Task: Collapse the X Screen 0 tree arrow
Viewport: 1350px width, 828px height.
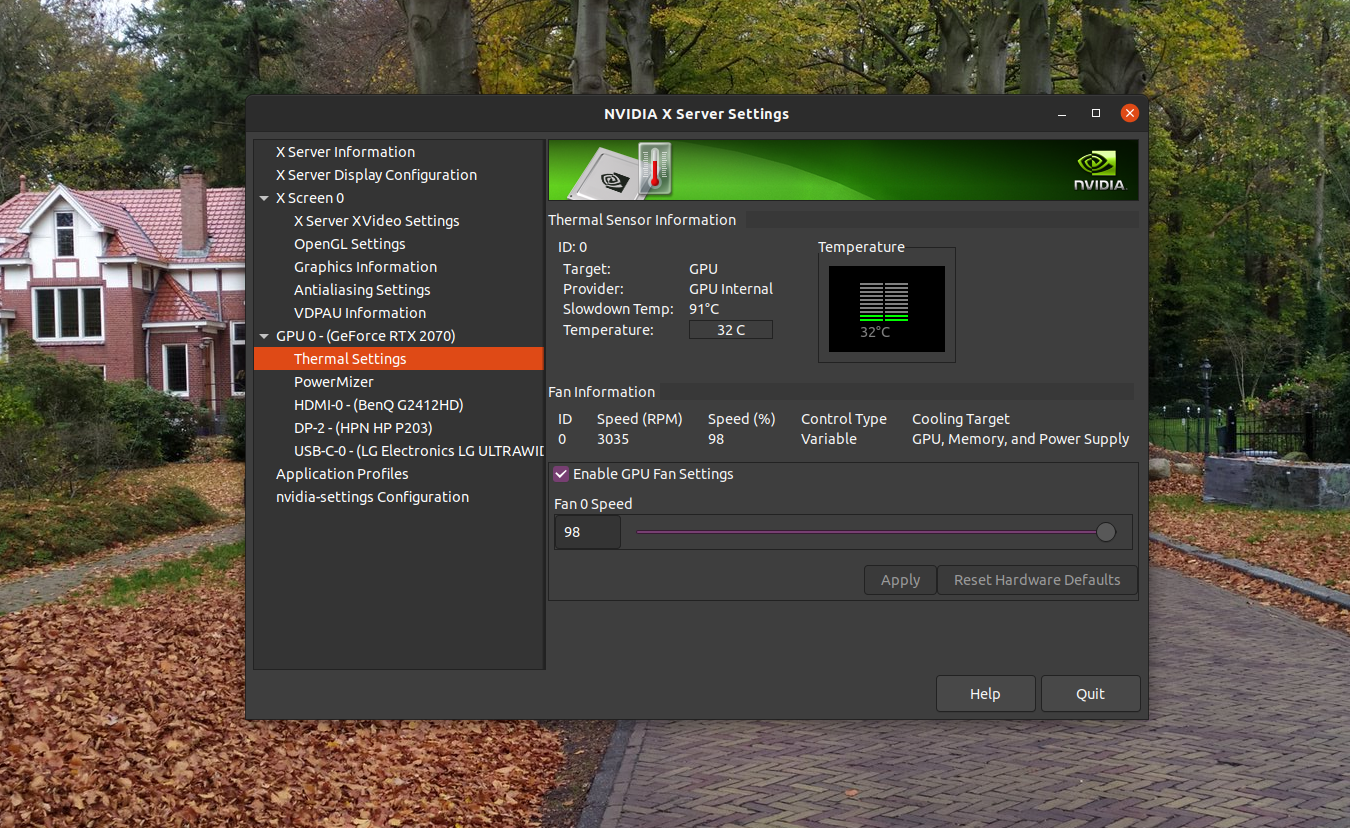Action: 264,198
